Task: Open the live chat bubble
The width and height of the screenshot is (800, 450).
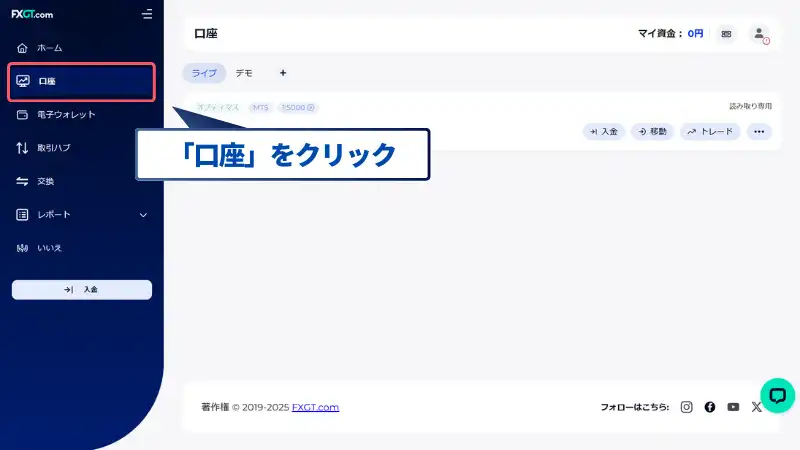Action: click(778, 395)
